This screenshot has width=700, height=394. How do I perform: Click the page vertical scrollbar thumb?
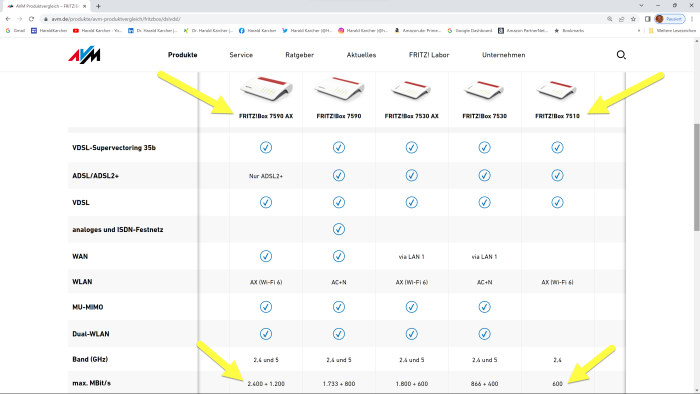696,178
